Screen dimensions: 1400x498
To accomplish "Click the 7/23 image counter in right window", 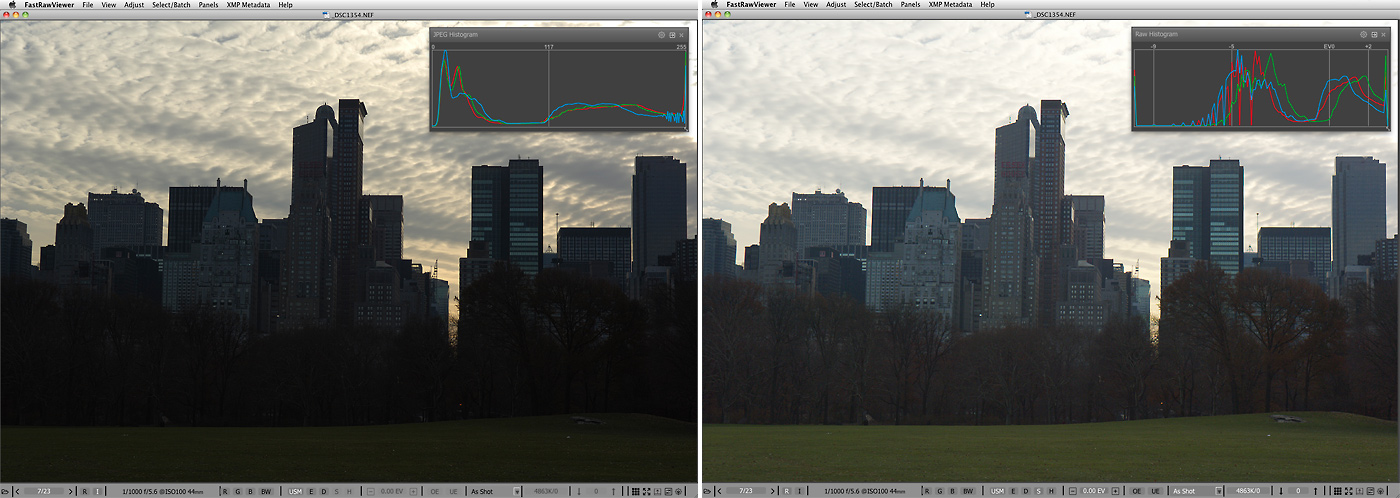I will coord(745,491).
